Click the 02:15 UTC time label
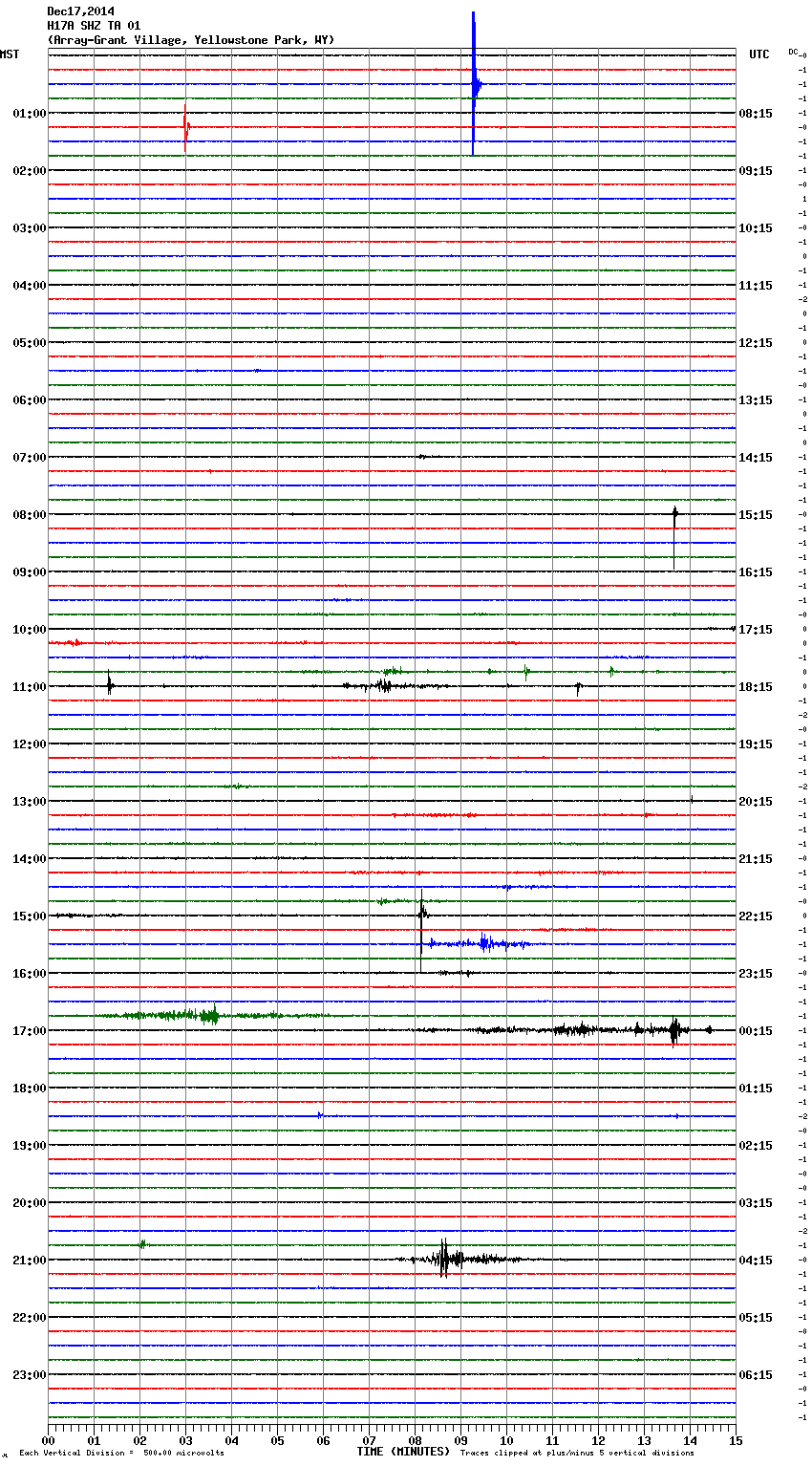812x1466 pixels. [756, 1146]
